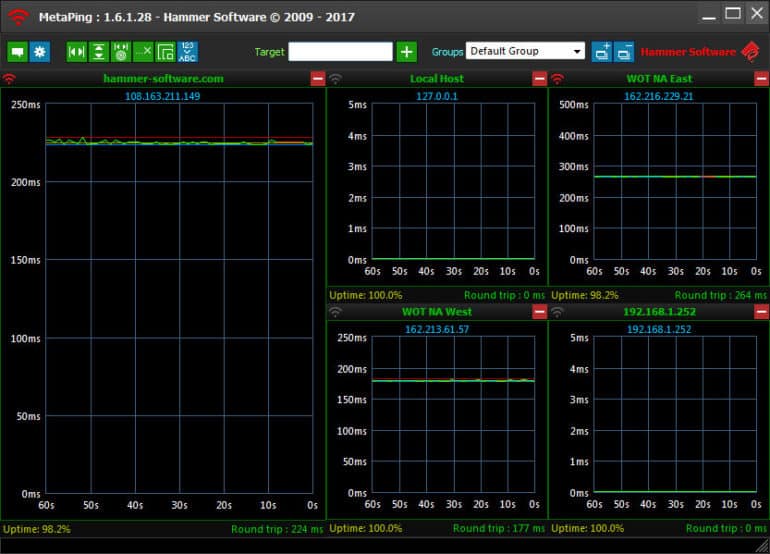
Task: Remove the 192.168.1.252 graph with red minus
Action: [762, 312]
